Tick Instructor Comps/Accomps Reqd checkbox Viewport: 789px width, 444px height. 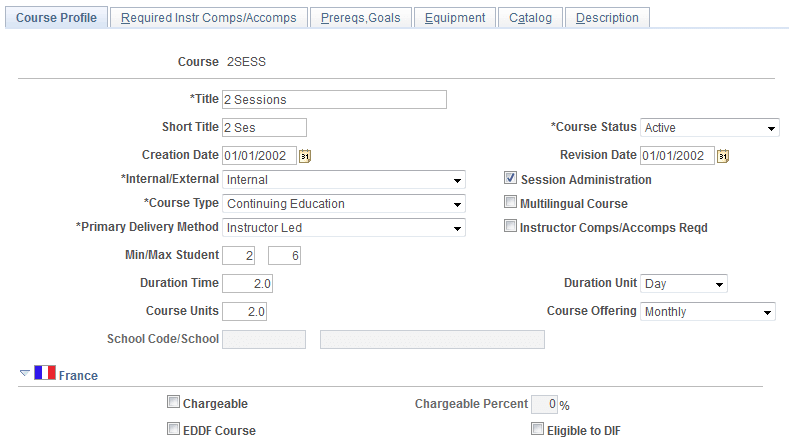510,226
